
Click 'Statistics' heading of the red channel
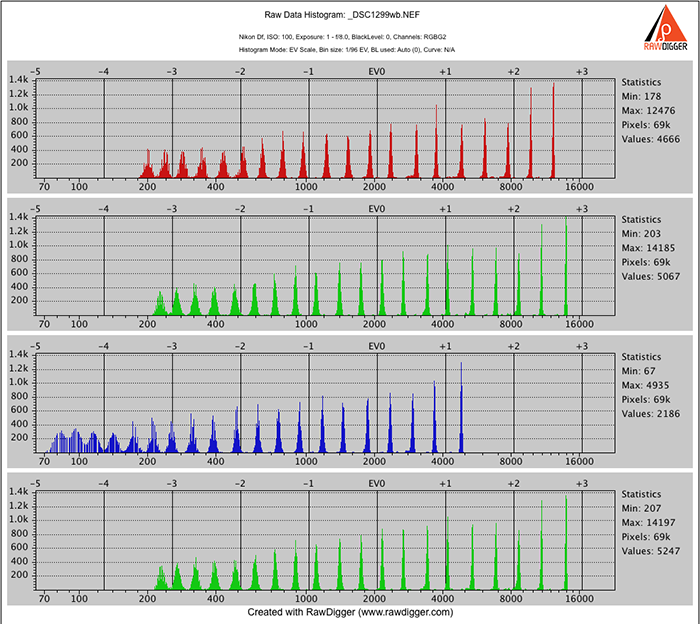[x=641, y=82]
